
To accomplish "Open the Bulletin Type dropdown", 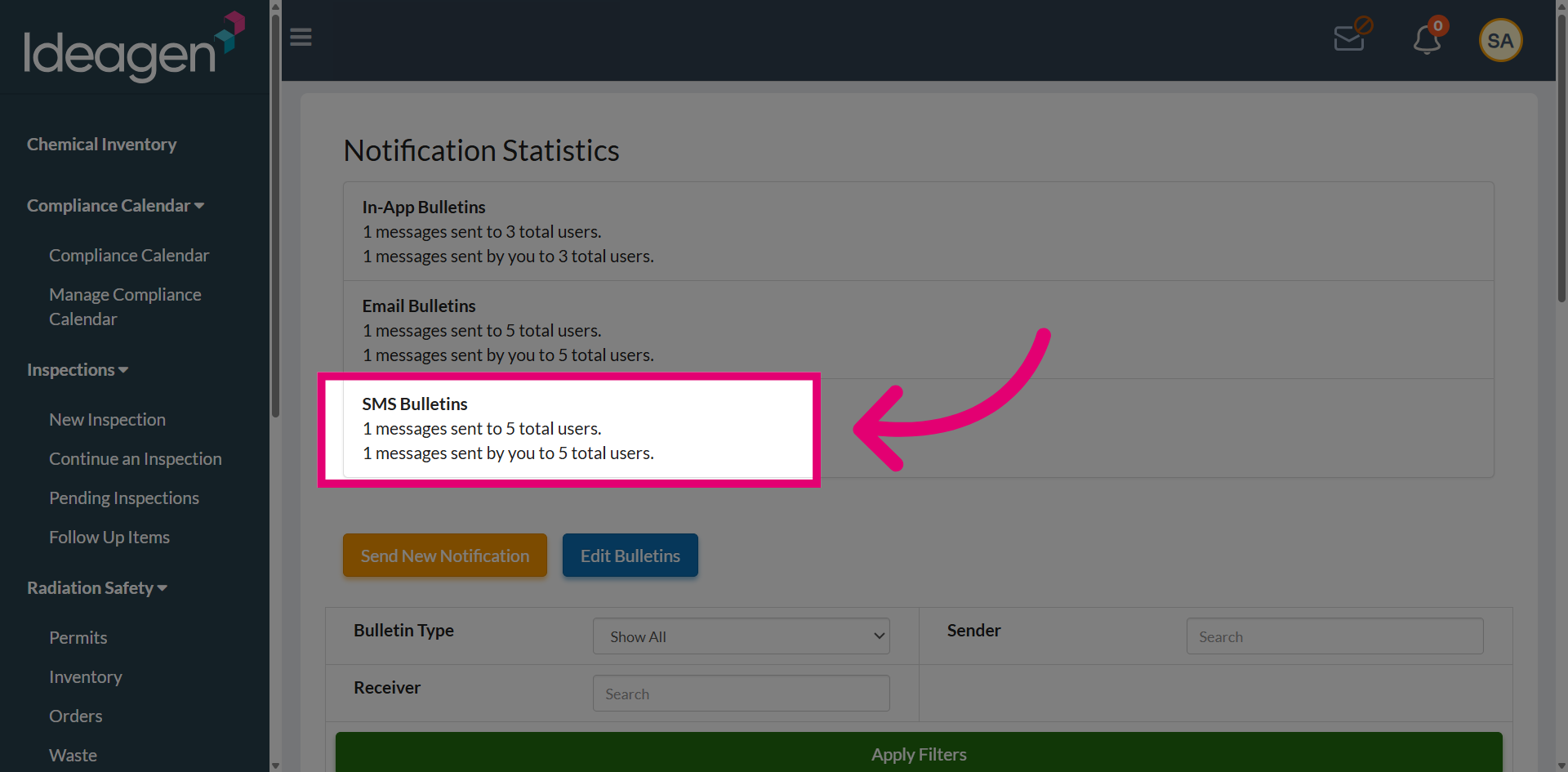I will tap(742, 636).
